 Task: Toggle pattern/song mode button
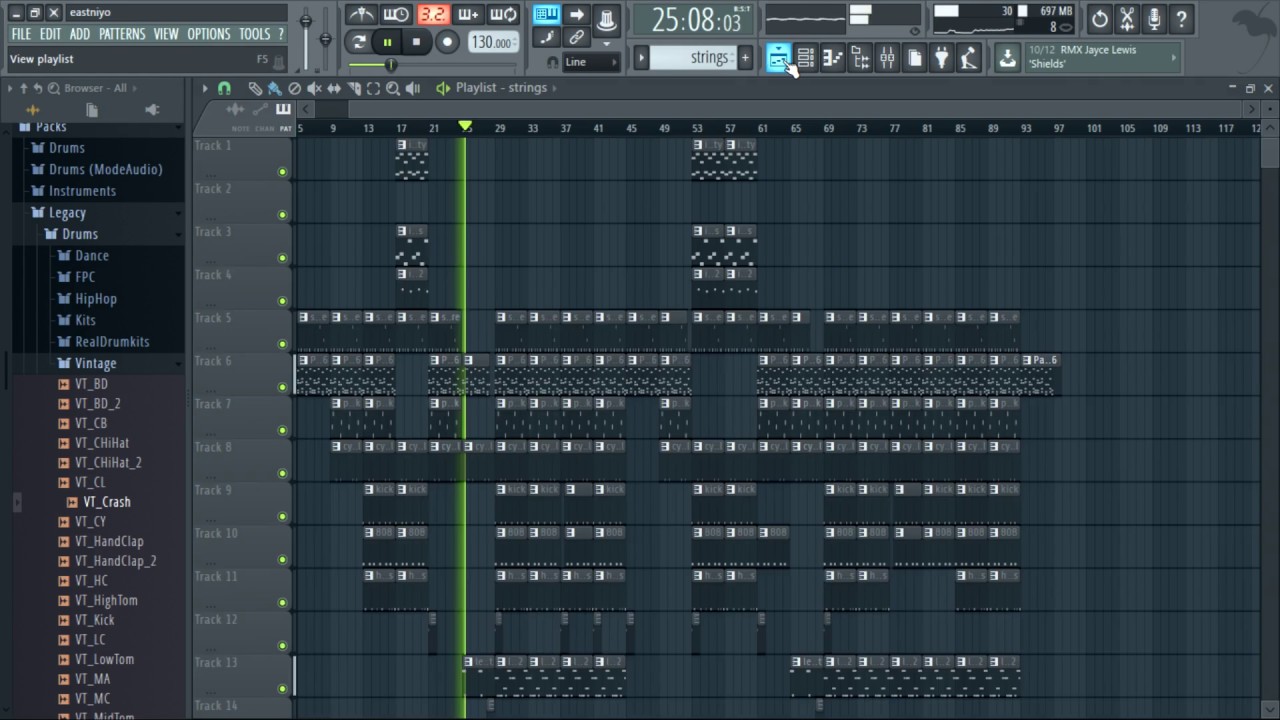point(358,42)
